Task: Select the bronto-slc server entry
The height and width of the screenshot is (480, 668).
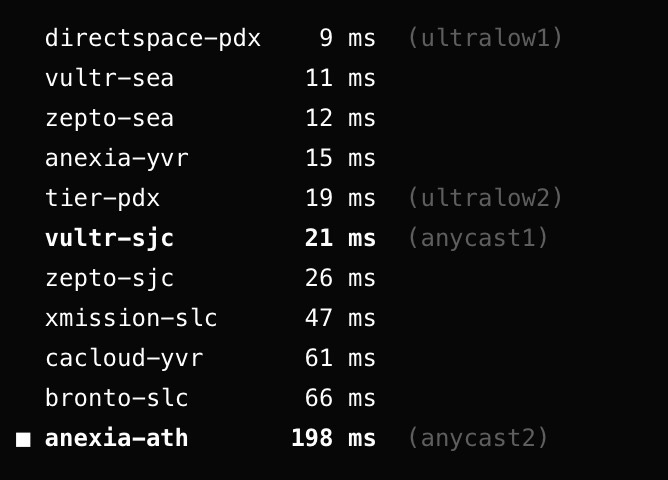Action: click(x=116, y=398)
